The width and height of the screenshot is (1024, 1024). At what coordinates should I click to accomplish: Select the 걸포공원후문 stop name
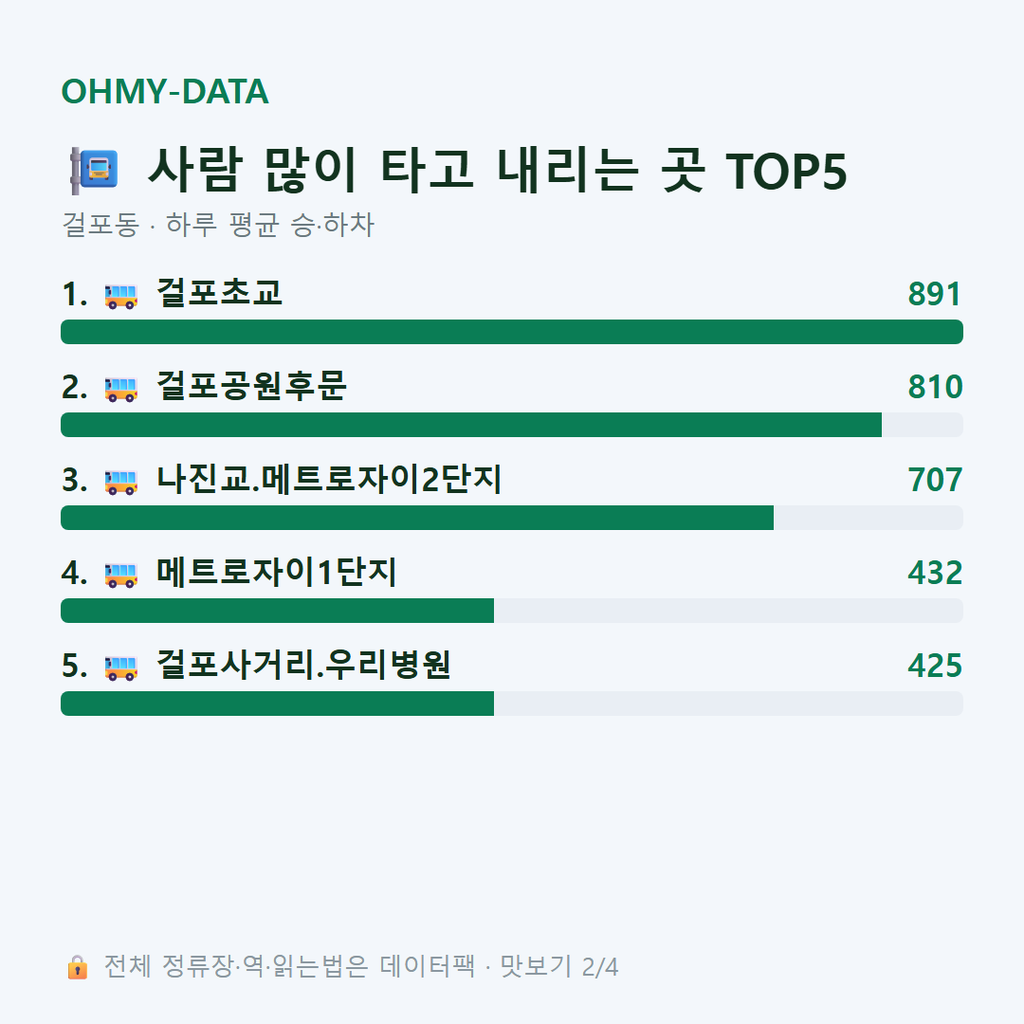pyautogui.click(x=251, y=385)
